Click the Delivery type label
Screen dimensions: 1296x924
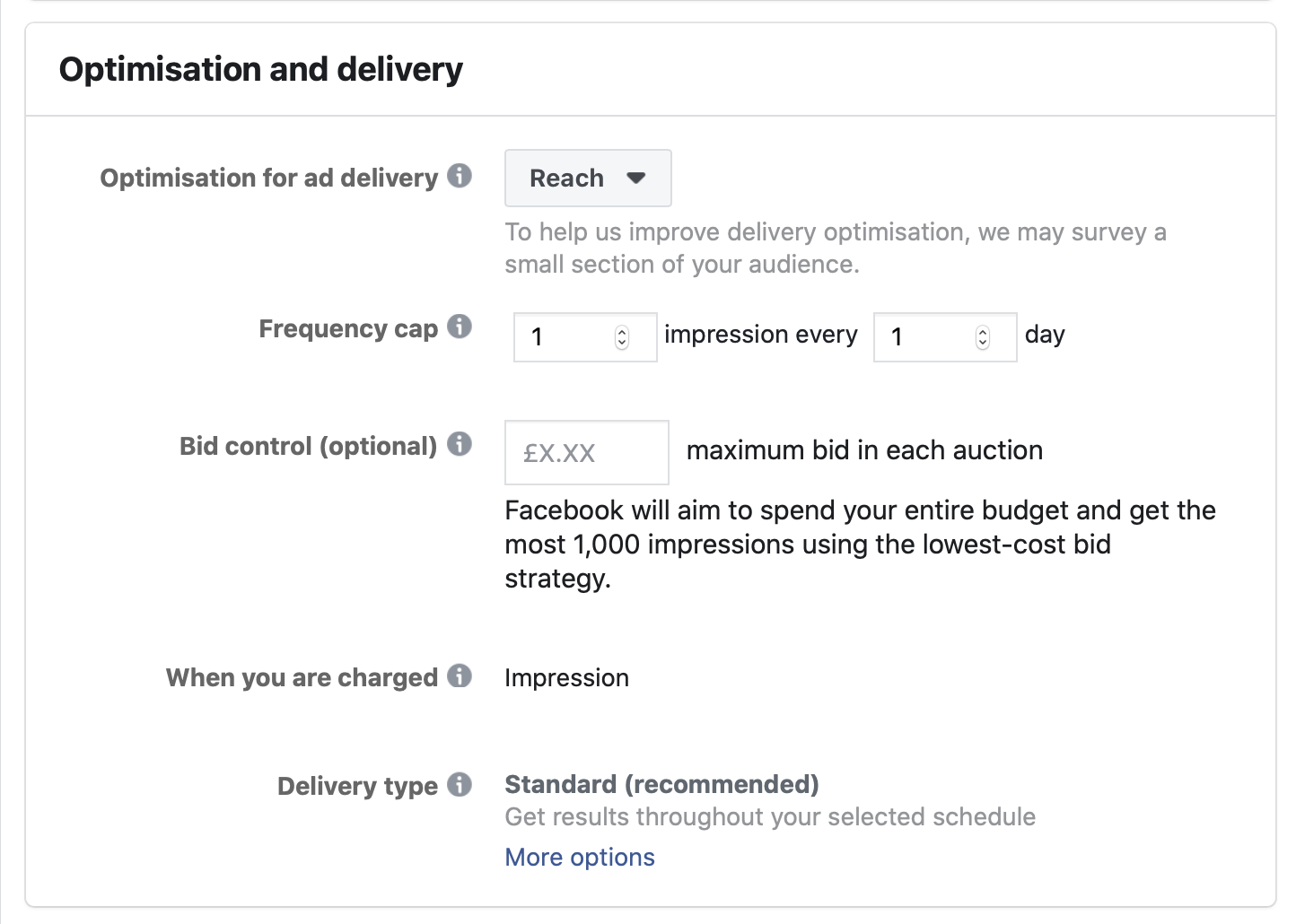click(357, 787)
